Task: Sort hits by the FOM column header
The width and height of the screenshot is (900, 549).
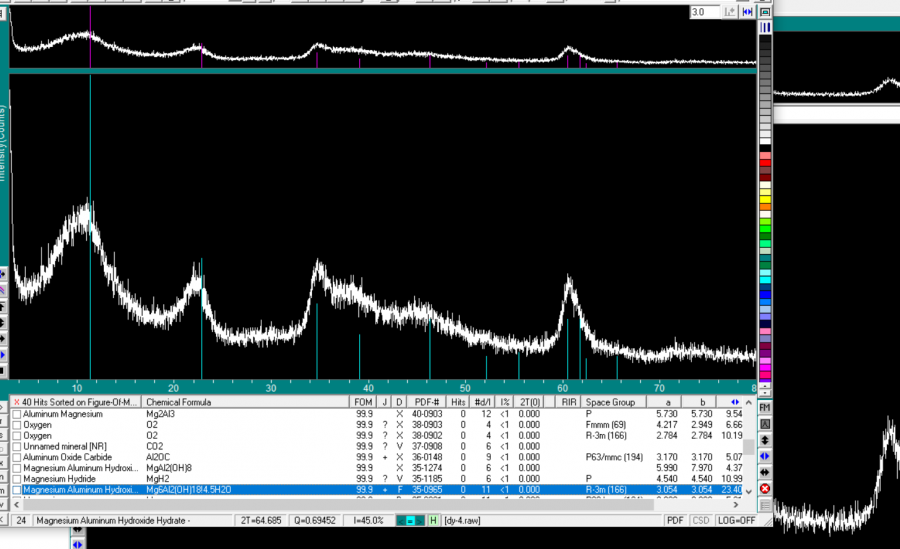Action: 363,402
